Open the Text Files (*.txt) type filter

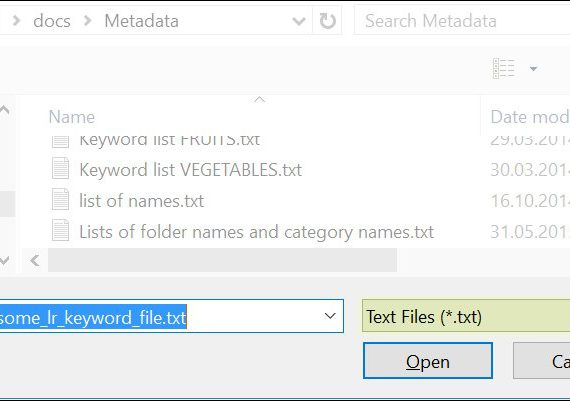tap(466, 316)
